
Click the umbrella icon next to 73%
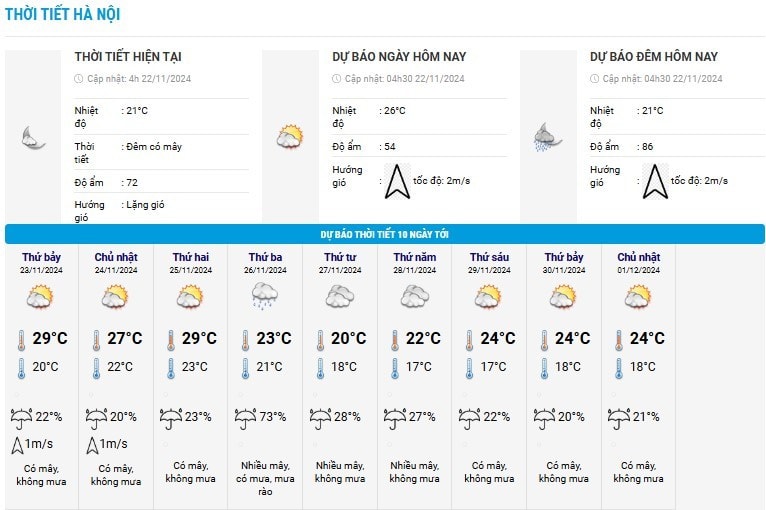[245, 419]
